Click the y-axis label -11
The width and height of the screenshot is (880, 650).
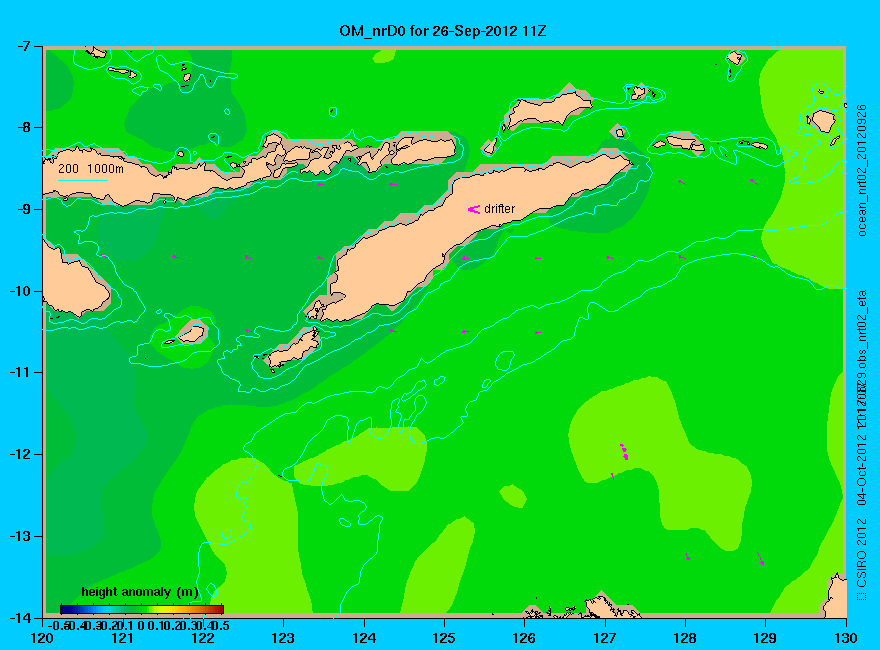tap(19, 372)
